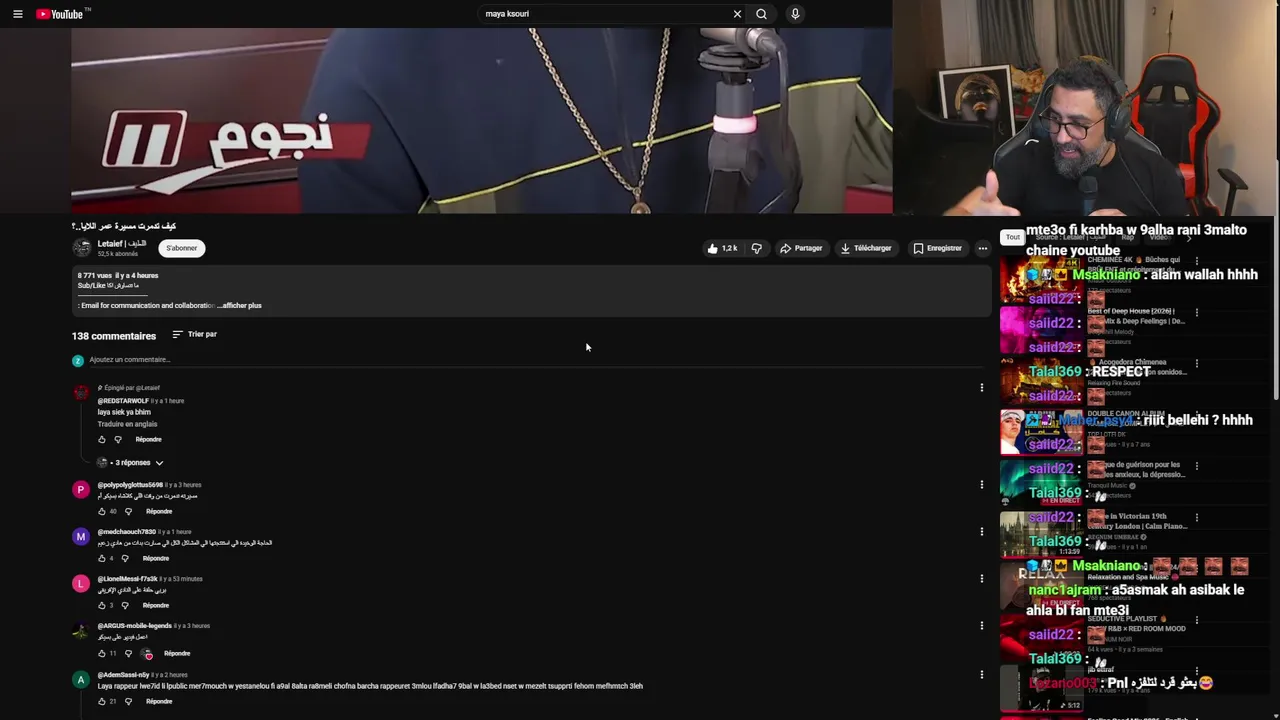Dislike the @polypolyglottus5698 comment
This screenshot has height=720, width=1280.
pos(128,512)
